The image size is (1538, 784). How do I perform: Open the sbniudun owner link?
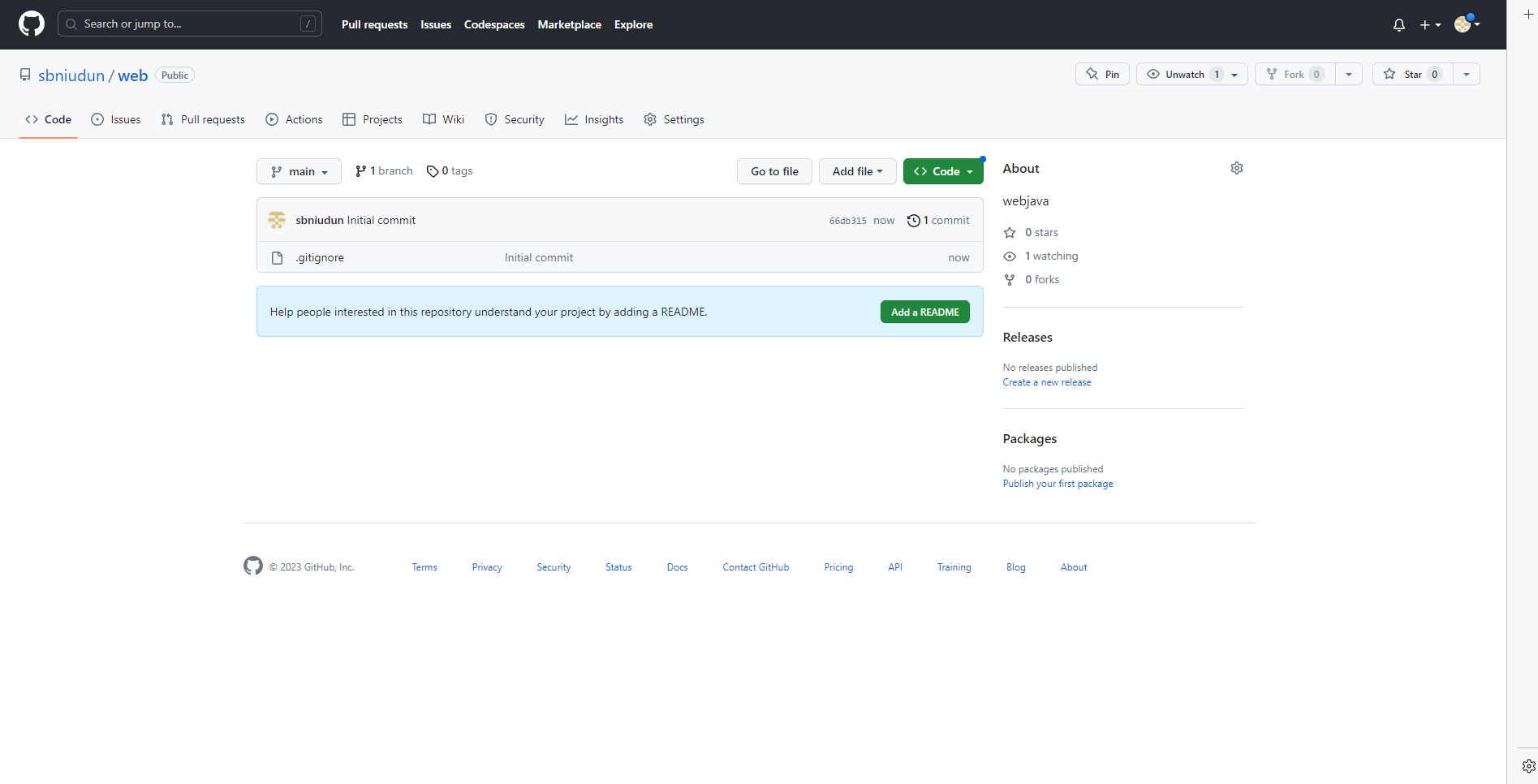pyautogui.click(x=71, y=75)
